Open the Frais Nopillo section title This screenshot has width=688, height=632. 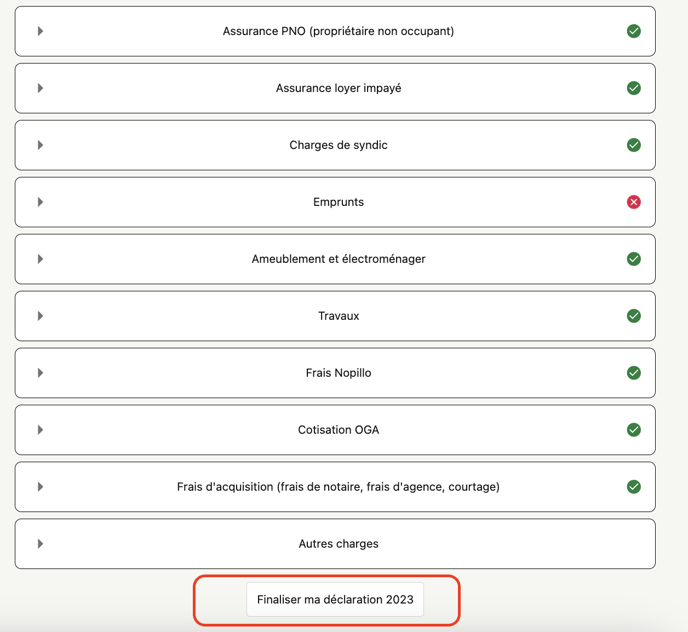click(x=338, y=373)
